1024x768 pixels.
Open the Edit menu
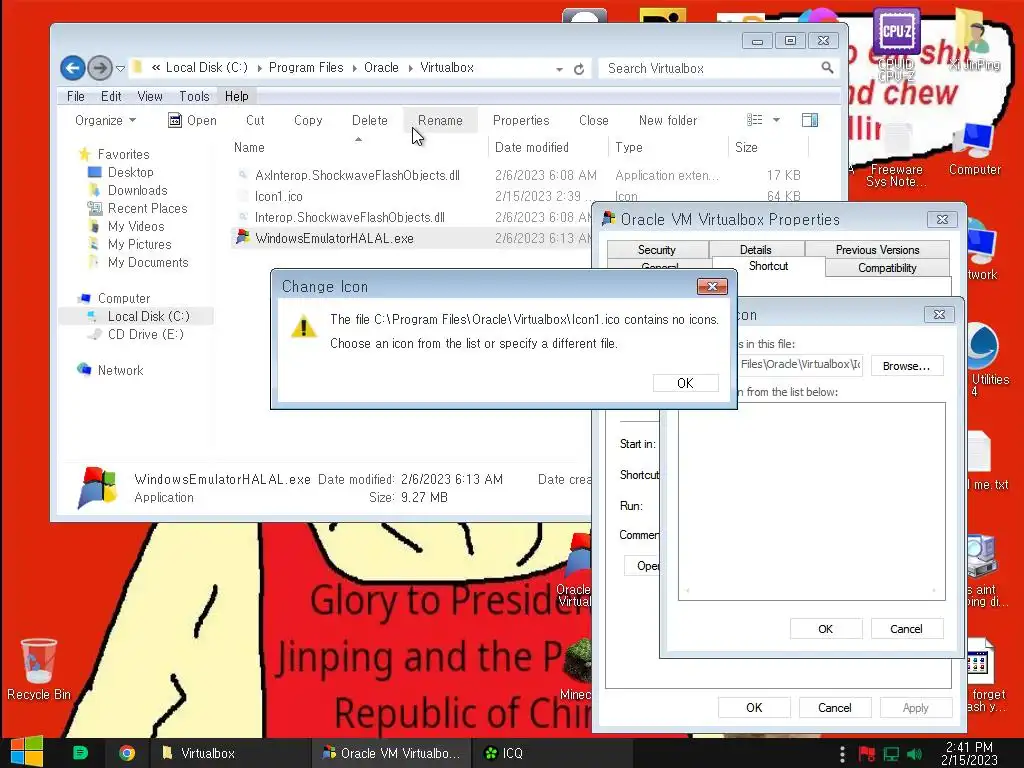coord(111,96)
